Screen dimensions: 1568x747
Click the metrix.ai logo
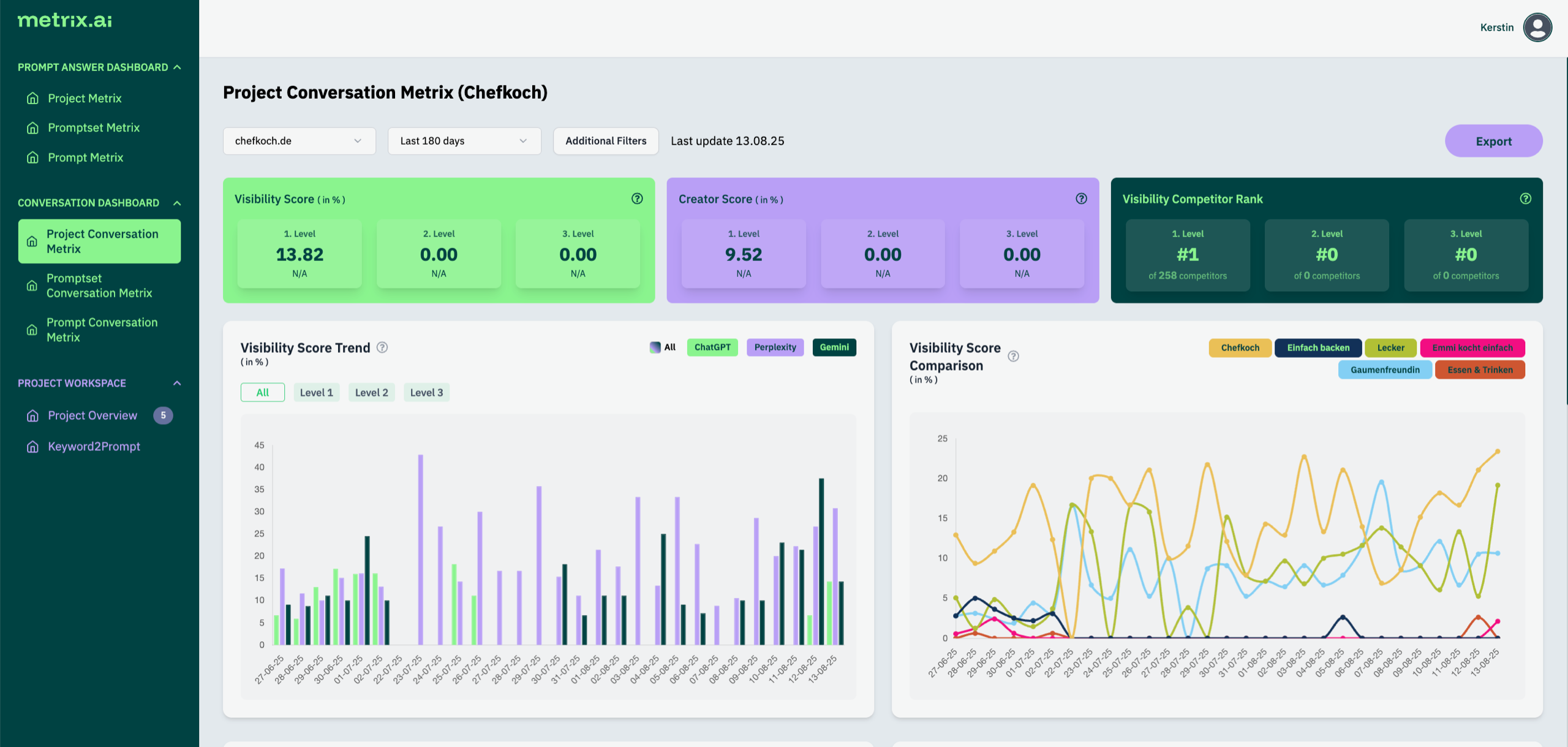(65, 20)
